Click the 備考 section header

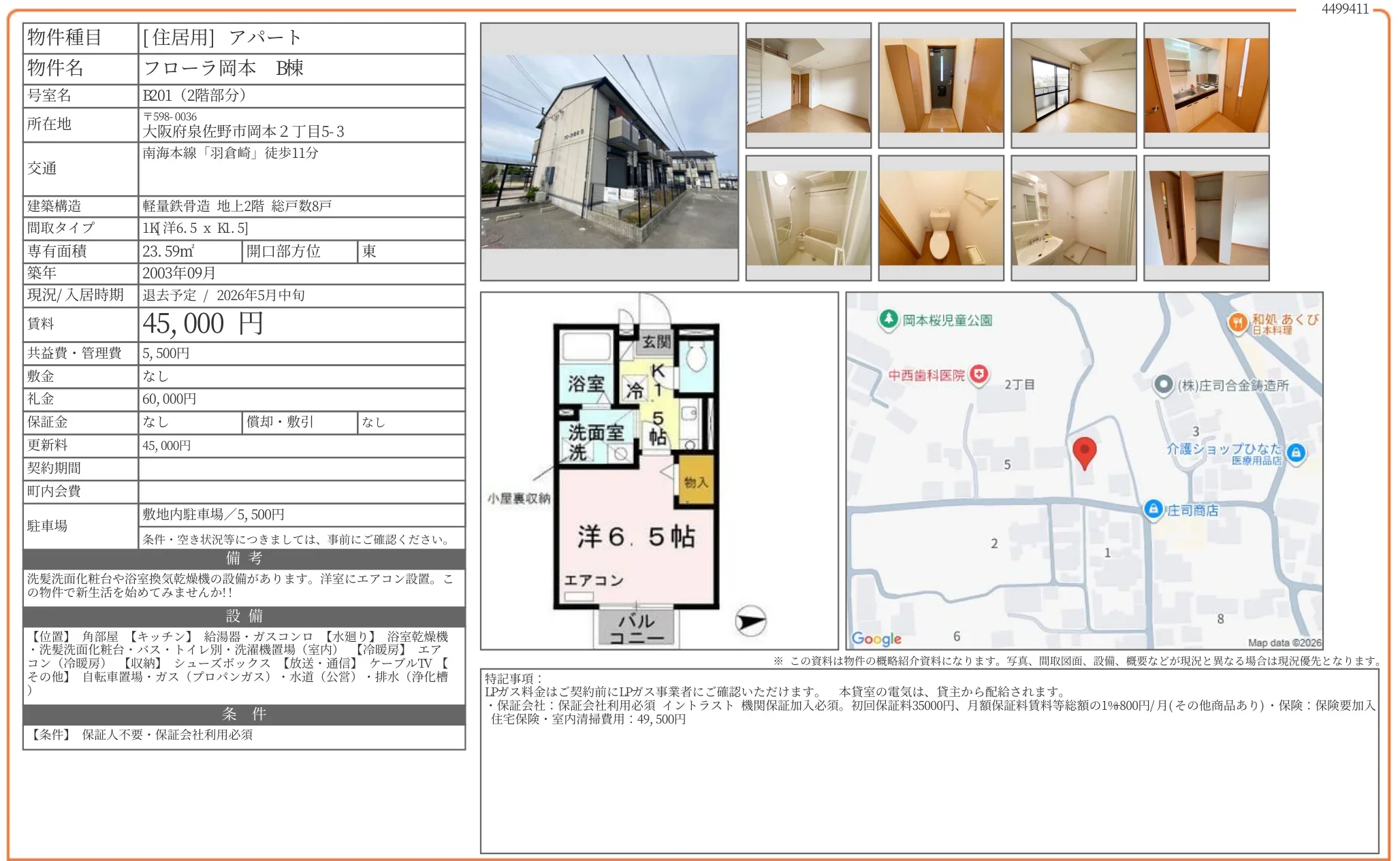pyautogui.click(x=244, y=558)
